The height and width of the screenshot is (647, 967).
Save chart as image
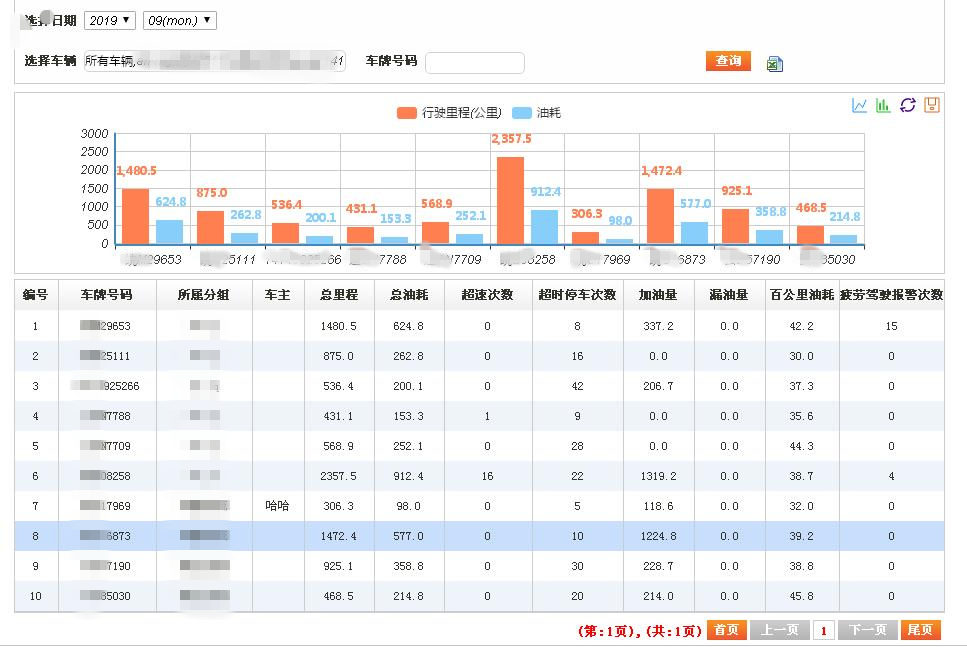(x=932, y=105)
